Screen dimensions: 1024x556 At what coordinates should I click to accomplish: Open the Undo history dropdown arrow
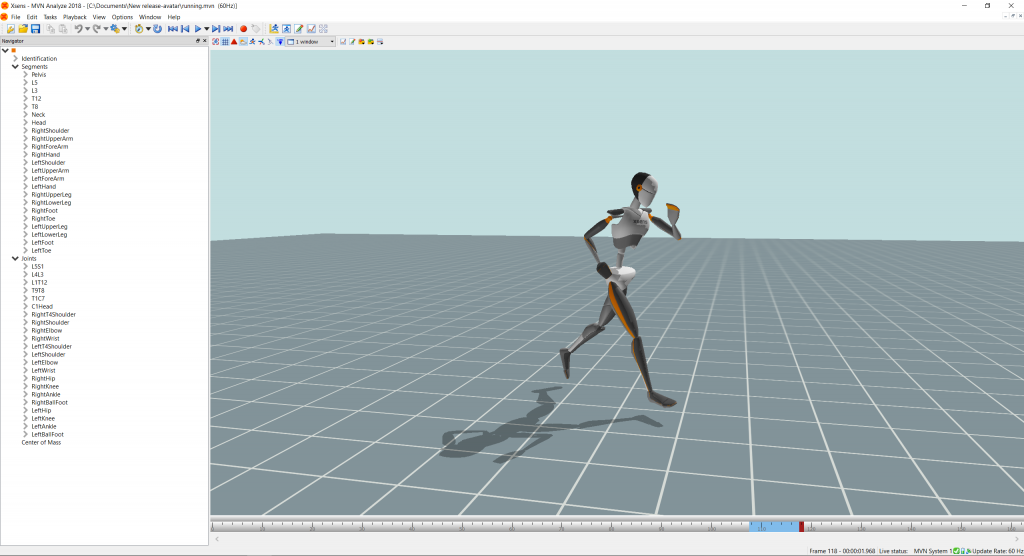(88, 29)
